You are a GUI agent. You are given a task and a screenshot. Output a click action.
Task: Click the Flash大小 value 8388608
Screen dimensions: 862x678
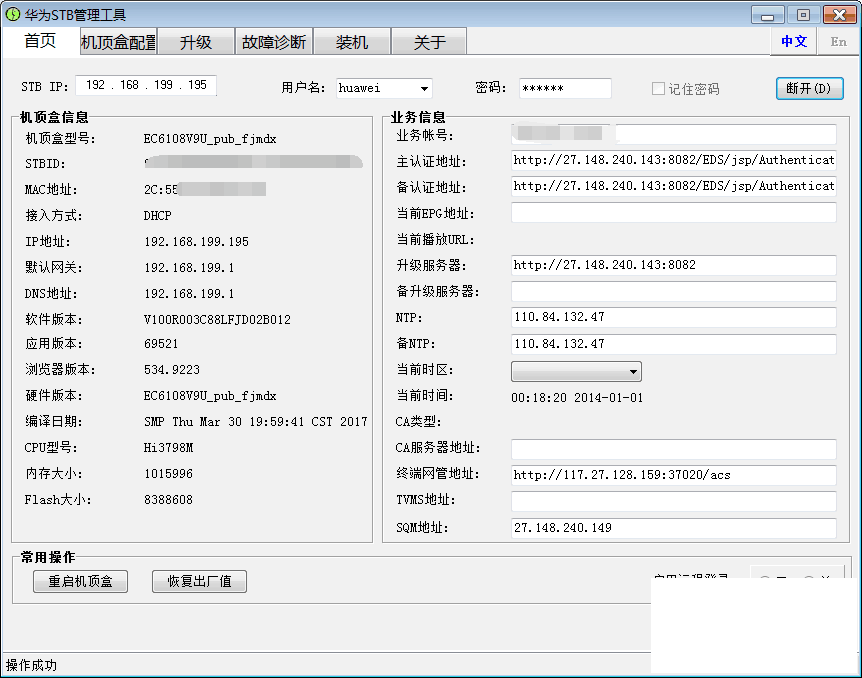[x=168, y=500]
